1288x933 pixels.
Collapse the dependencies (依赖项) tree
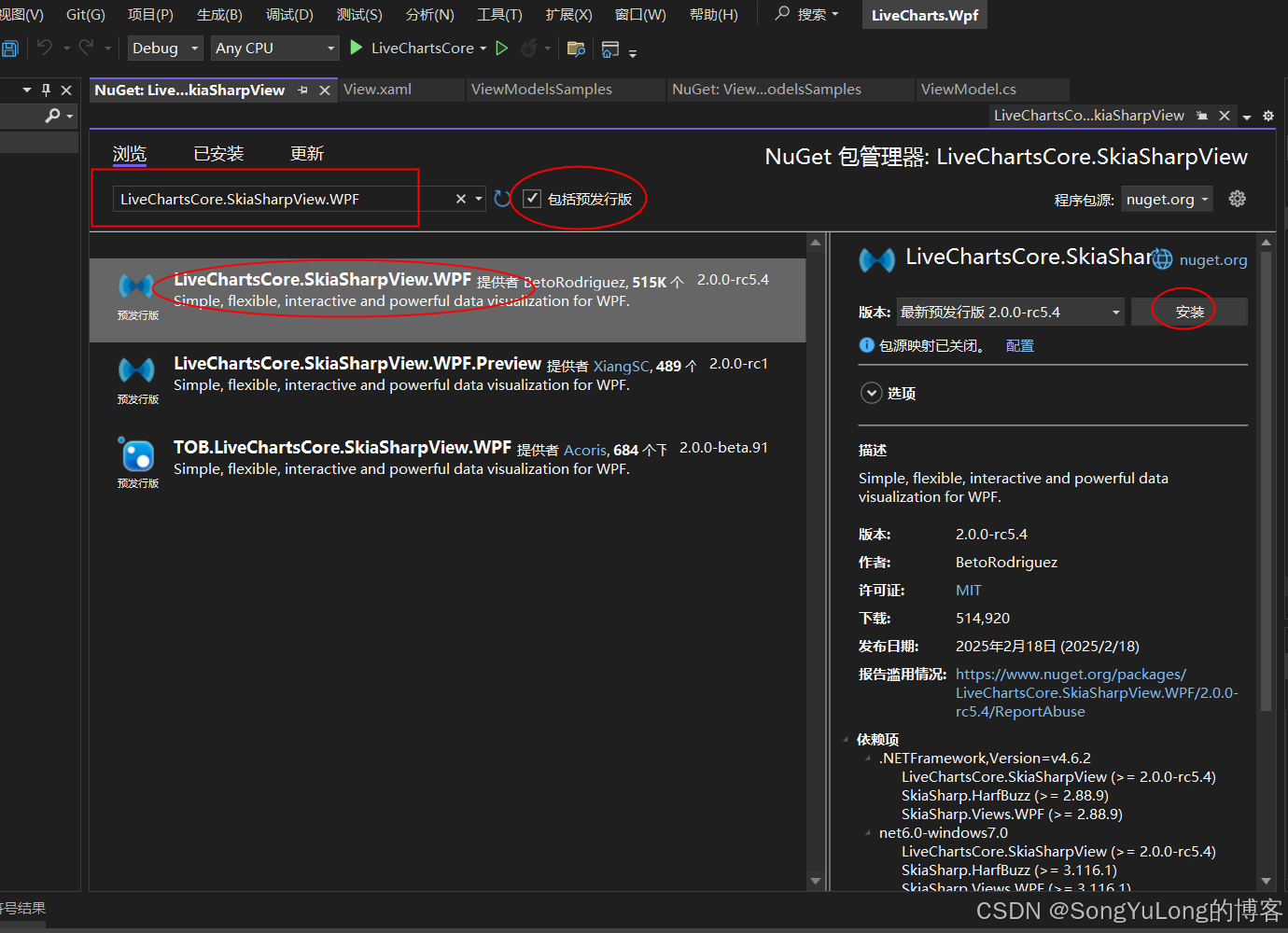(x=846, y=739)
